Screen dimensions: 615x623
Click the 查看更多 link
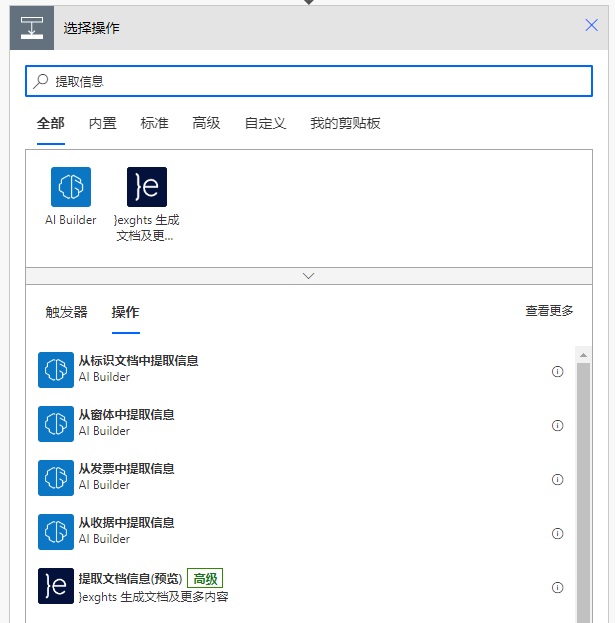click(x=549, y=311)
